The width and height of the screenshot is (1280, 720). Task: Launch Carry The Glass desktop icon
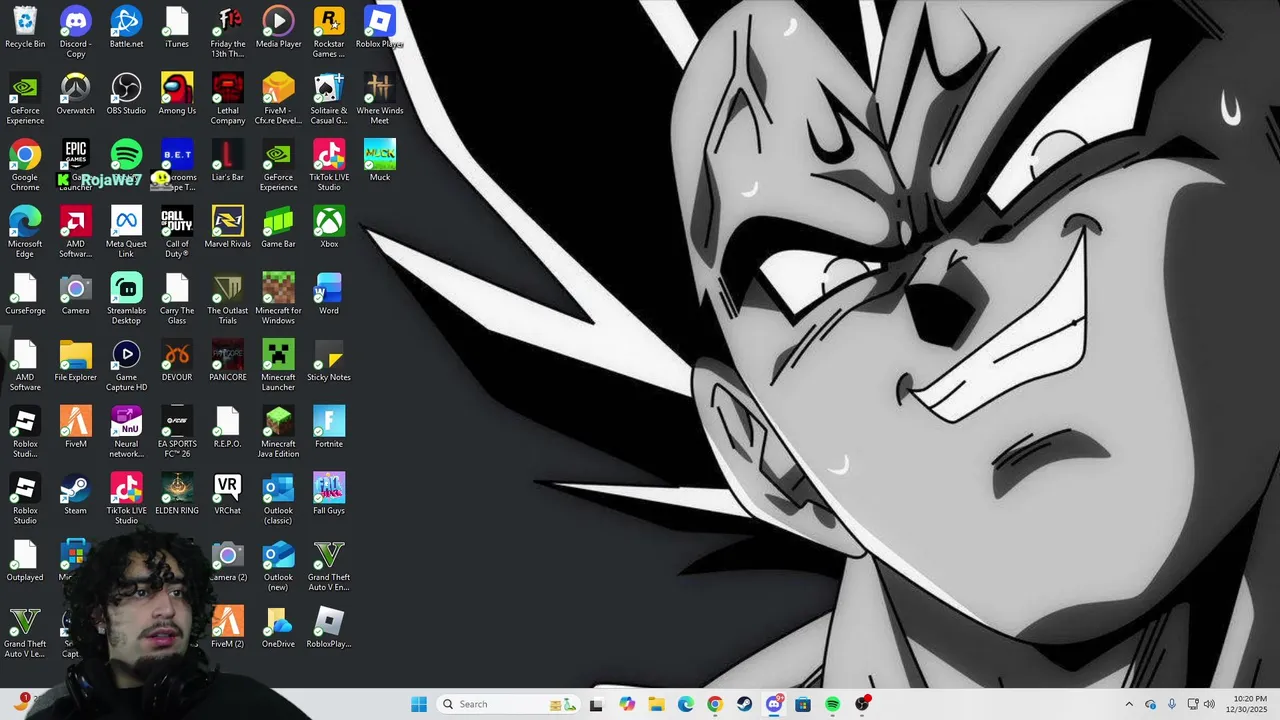click(177, 299)
